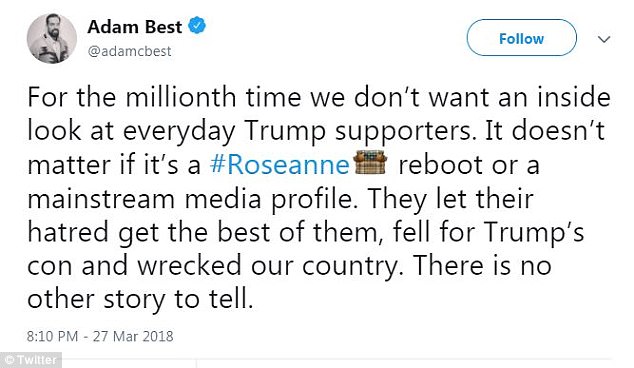Expand the tweet options chevron menu
634x368 pixels.
604,39
